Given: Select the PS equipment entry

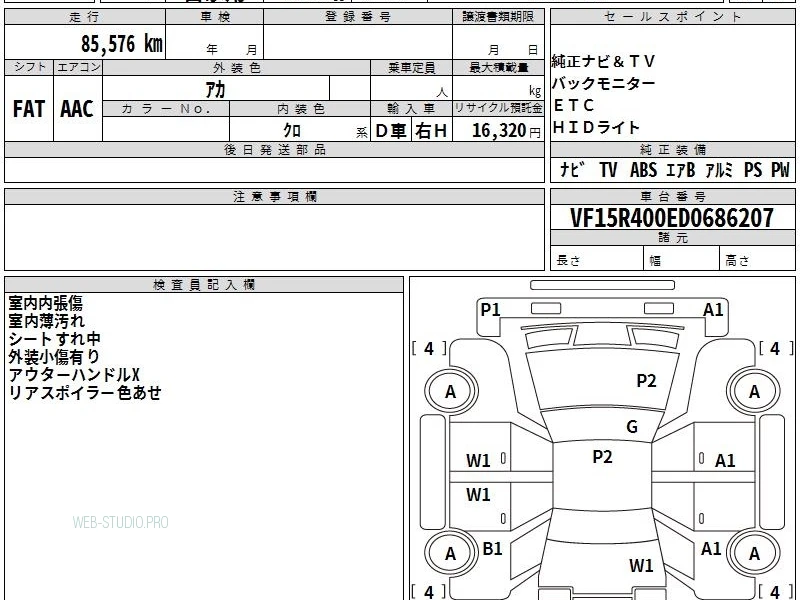Looking at the screenshot, I should 753,169.
